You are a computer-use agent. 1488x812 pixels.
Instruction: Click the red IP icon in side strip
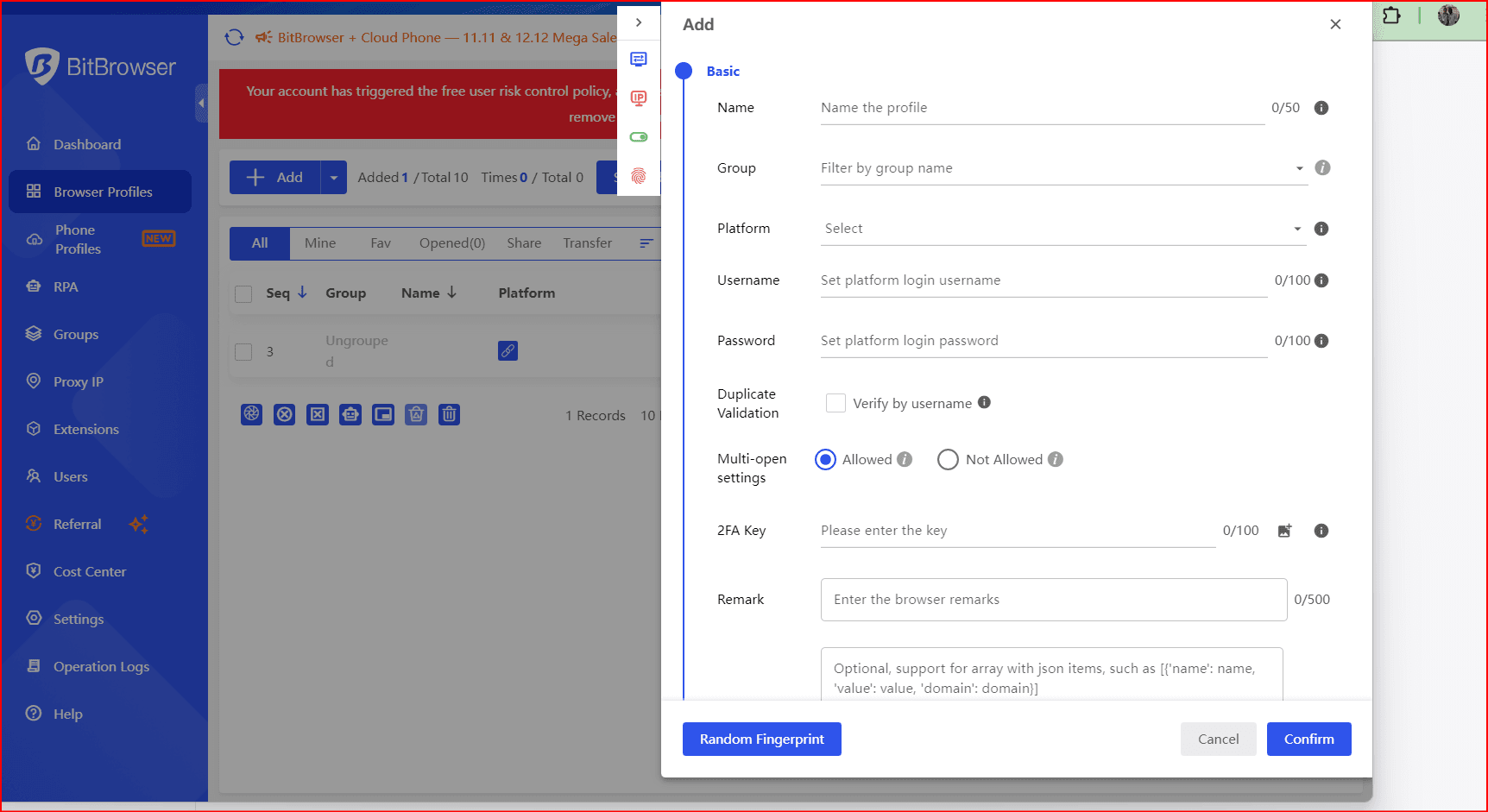pyautogui.click(x=639, y=98)
